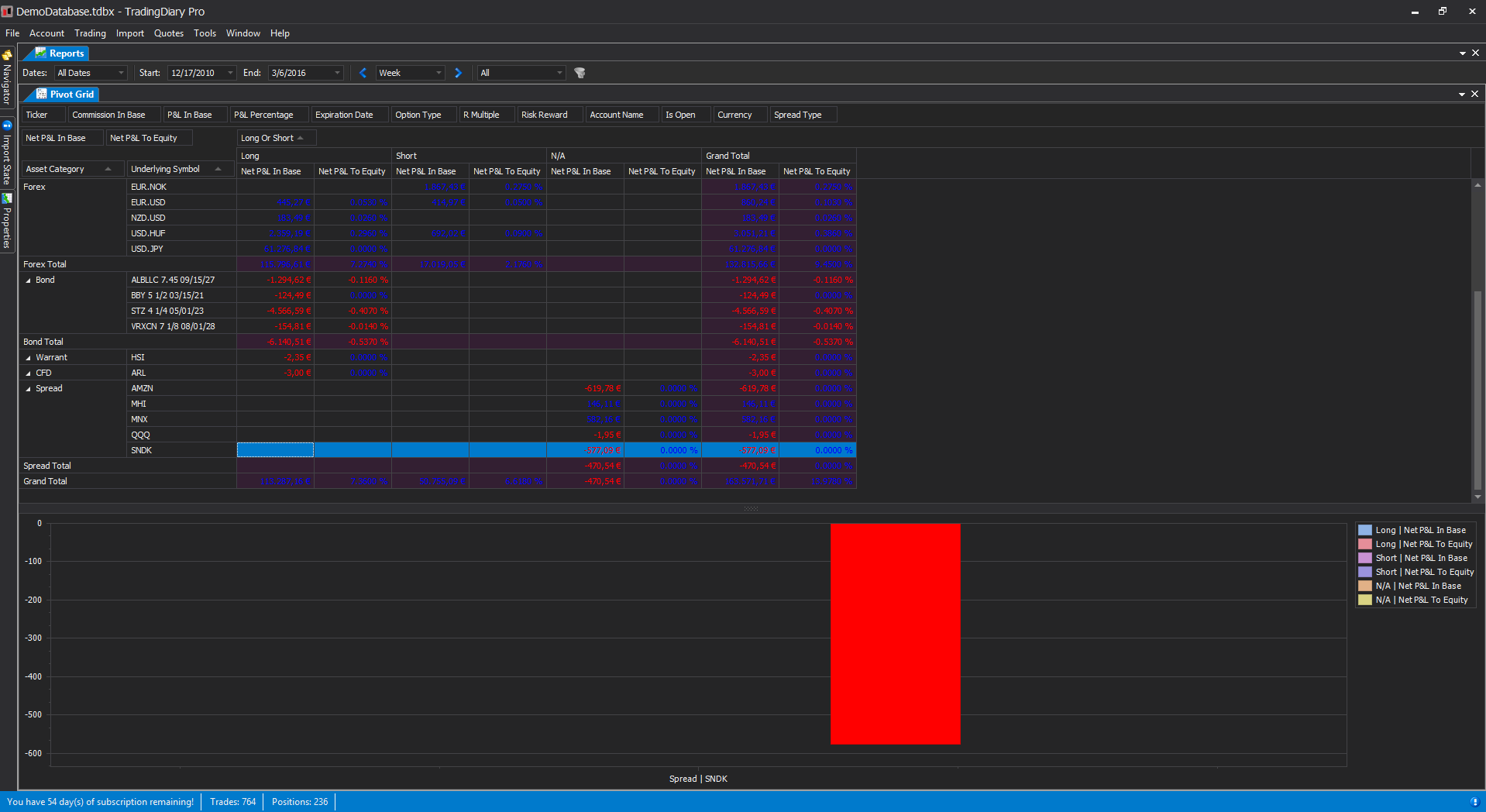Open the Dates range dropdown
Image resolution: width=1486 pixels, height=812 pixels.
click(x=121, y=73)
